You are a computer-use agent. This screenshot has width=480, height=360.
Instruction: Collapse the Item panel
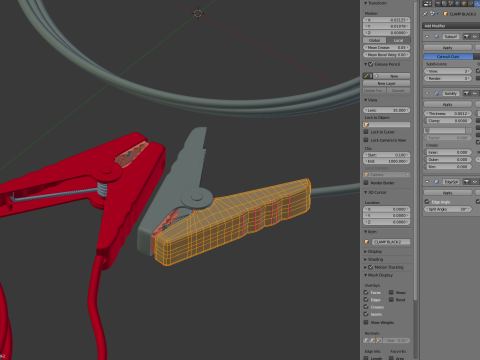pos(365,231)
